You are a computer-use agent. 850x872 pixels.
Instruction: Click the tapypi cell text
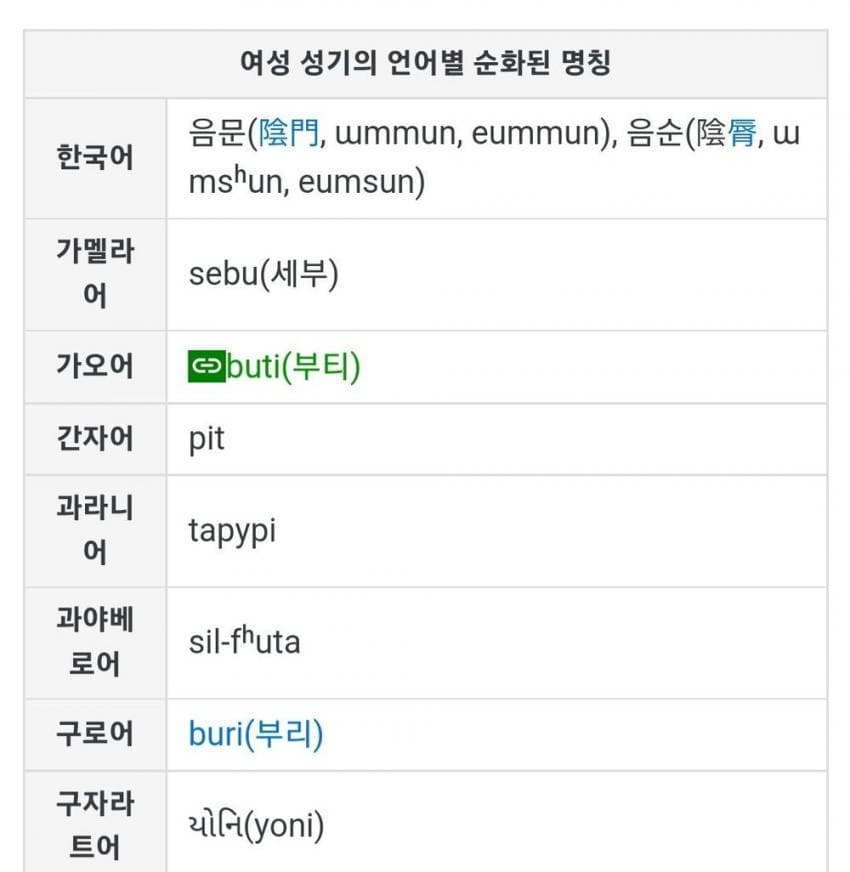(232, 531)
